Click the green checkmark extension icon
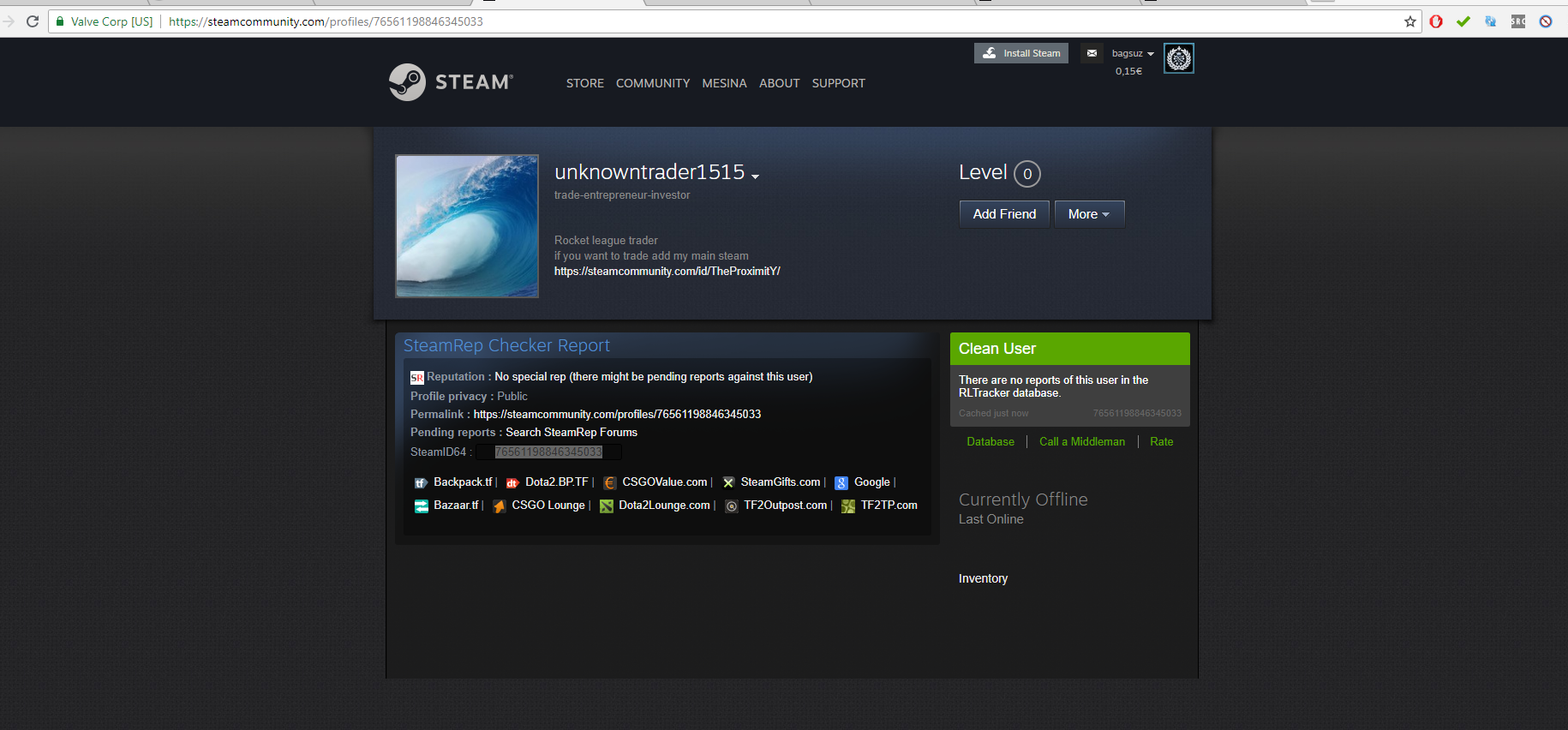The image size is (1568, 730). click(1463, 21)
